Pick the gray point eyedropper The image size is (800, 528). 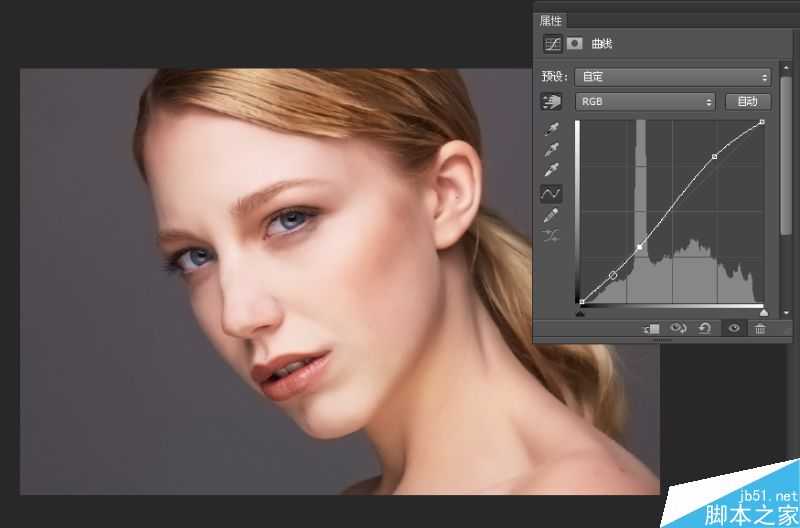tap(551, 150)
